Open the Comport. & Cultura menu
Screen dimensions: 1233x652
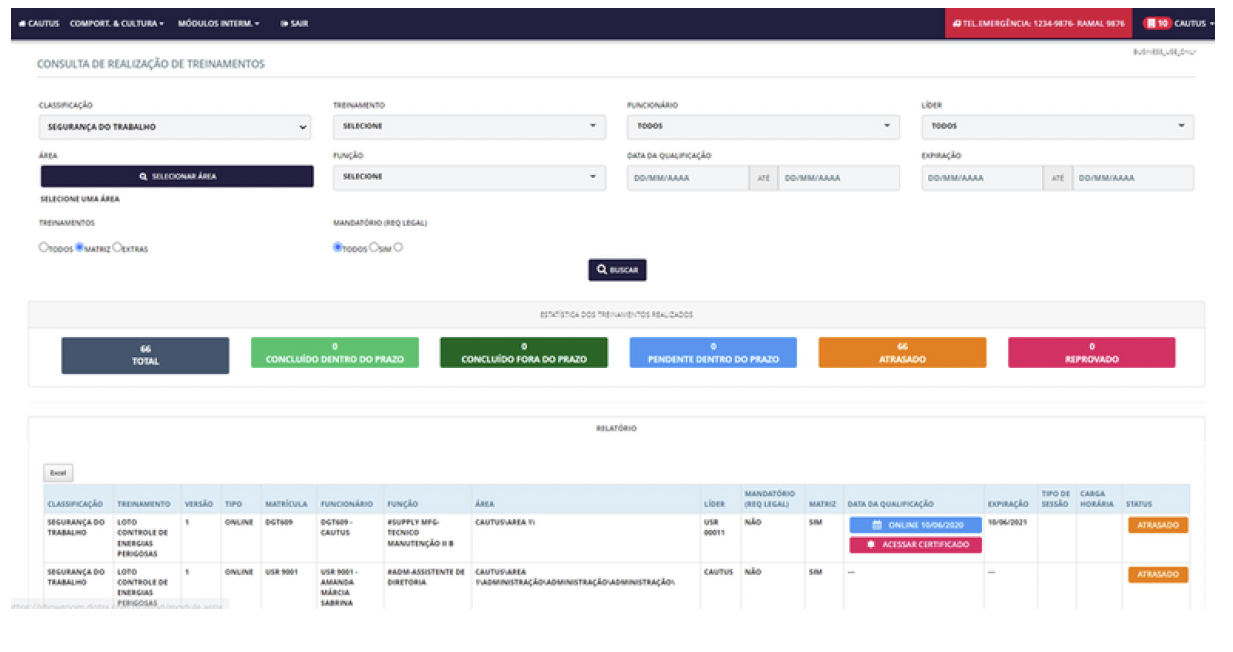(116, 23)
